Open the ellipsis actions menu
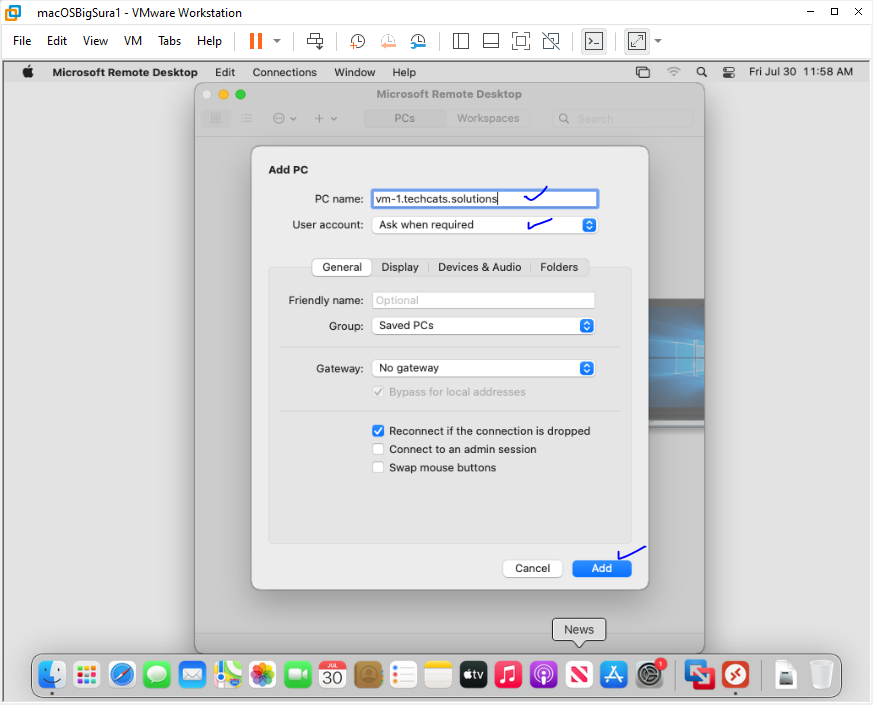This screenshot has width=873, height=705. pyautogui.click(x=285, y=118)
